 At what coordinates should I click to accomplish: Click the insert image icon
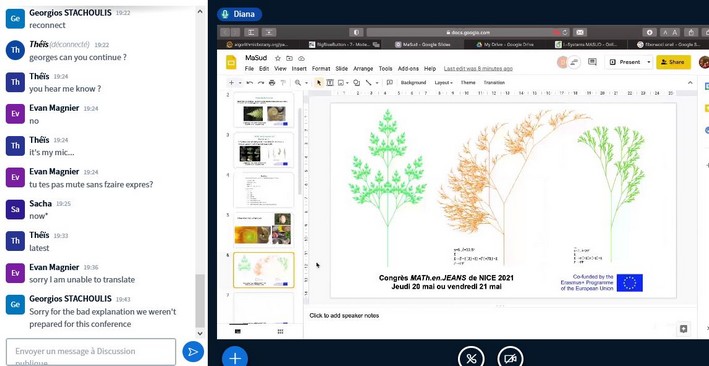coord(341,83)
